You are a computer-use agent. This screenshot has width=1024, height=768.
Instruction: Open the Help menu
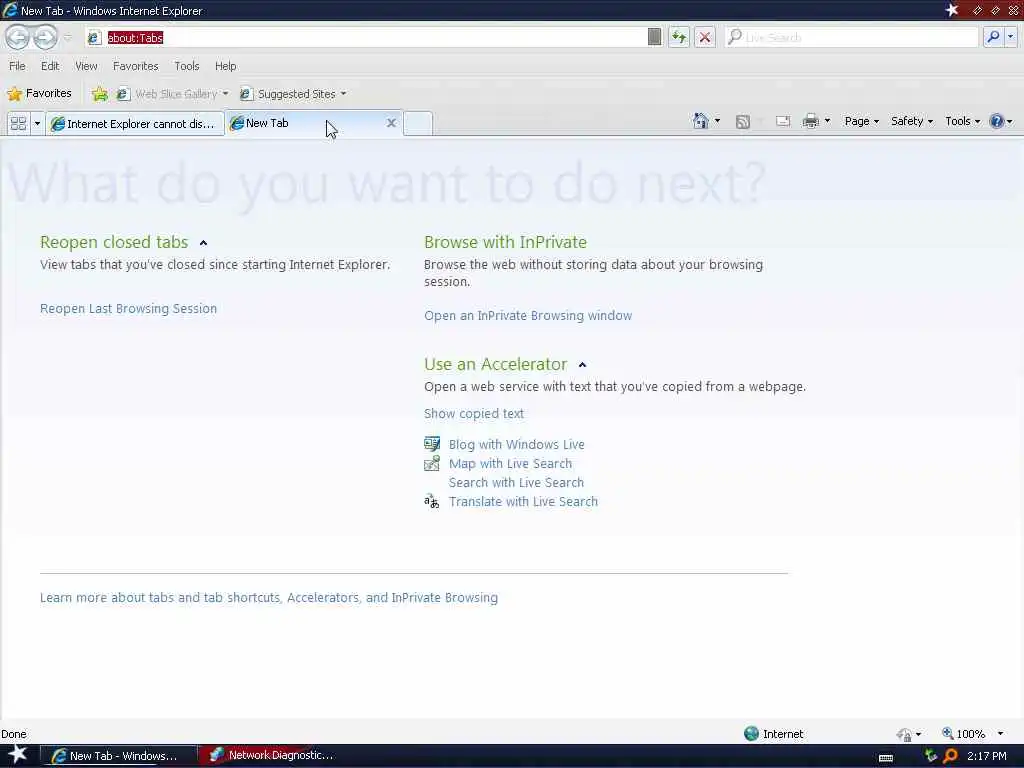click(225, 66)
